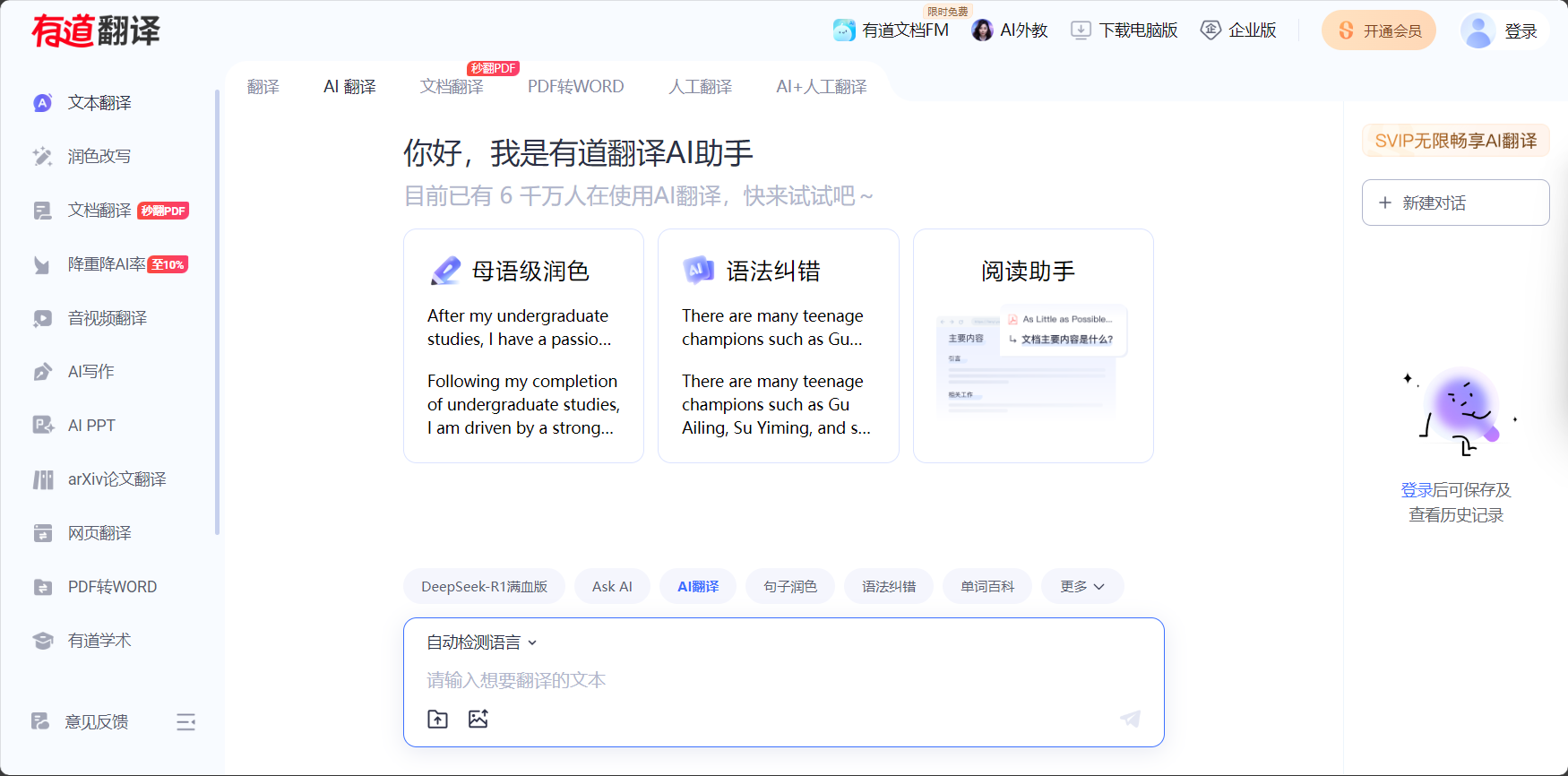This screenshot has height=776, width=1568.
Task: Click 母语级润色 pen icon
Action: tap(445, 271)
